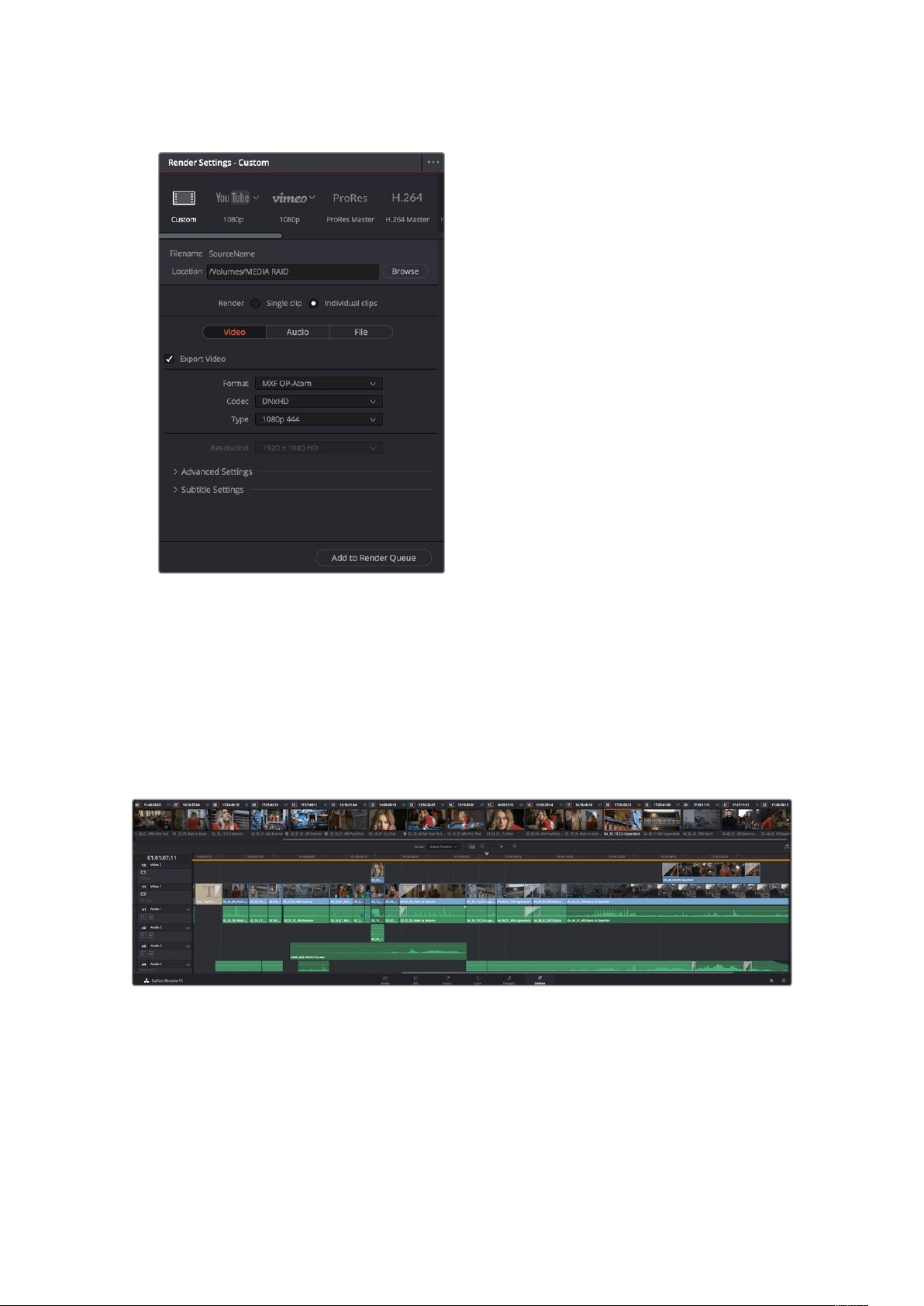Mute the Audio 1 track
The image size is (924, 1306).
151,917
